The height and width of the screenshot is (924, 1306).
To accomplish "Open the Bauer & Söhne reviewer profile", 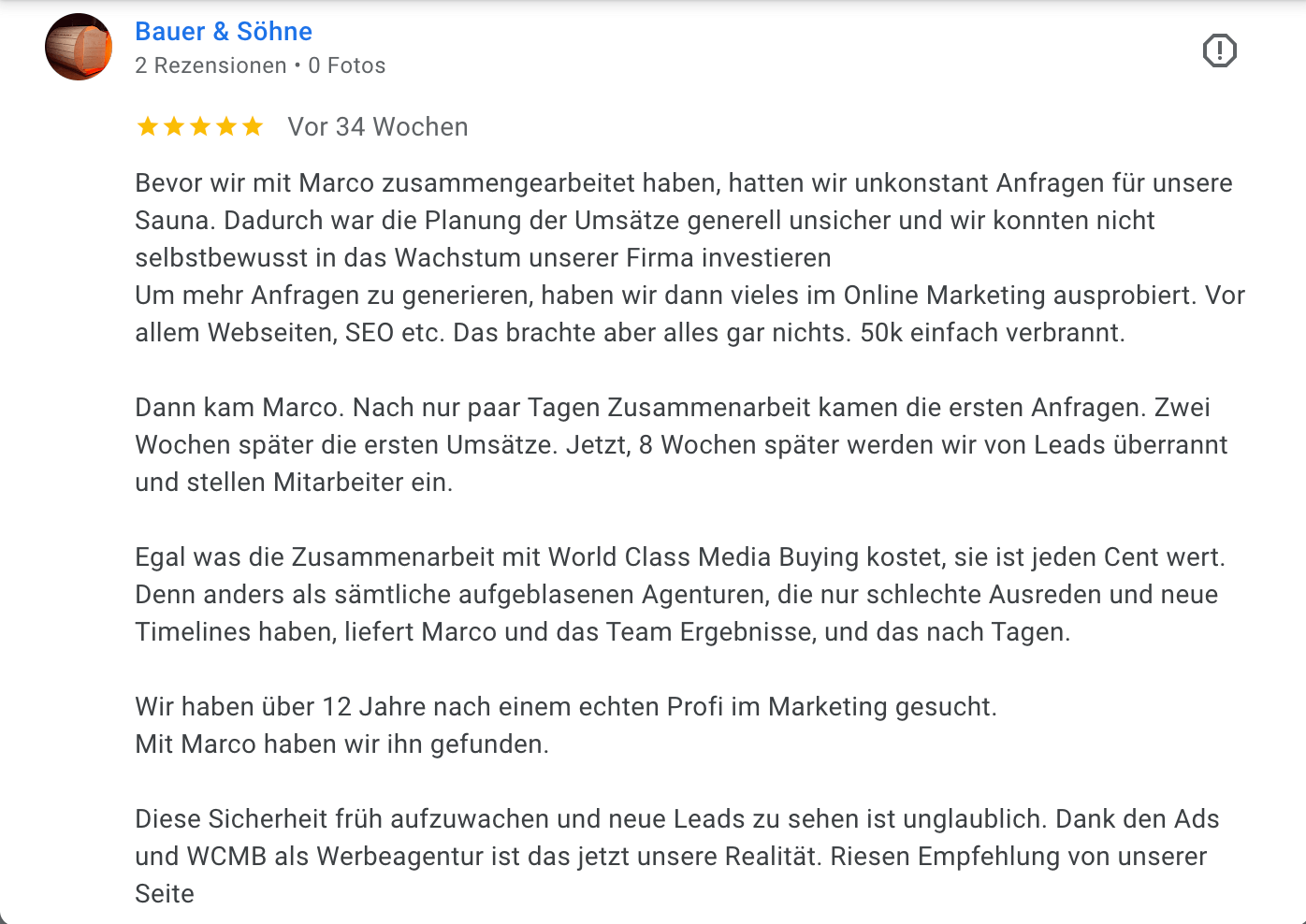I will pyautogui.click(x=224, y=31).
